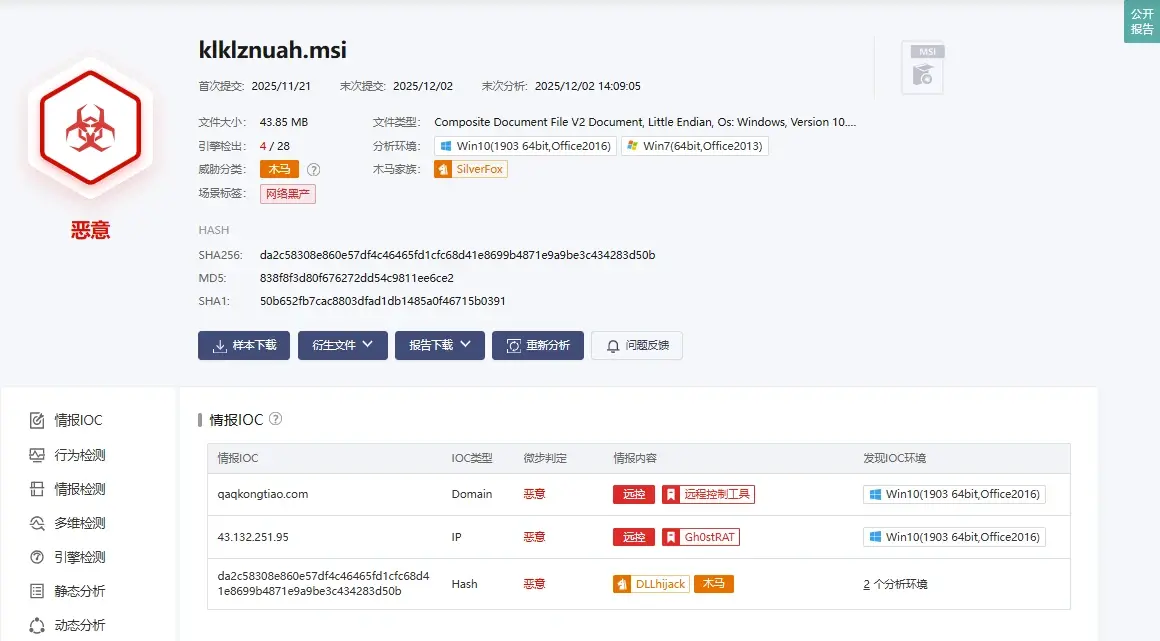Click the help icon next to 情报IOC heading
Image resolution: width=1160 pixels, height=641 pixels.
pyautogui.click(x=275, y=419)
